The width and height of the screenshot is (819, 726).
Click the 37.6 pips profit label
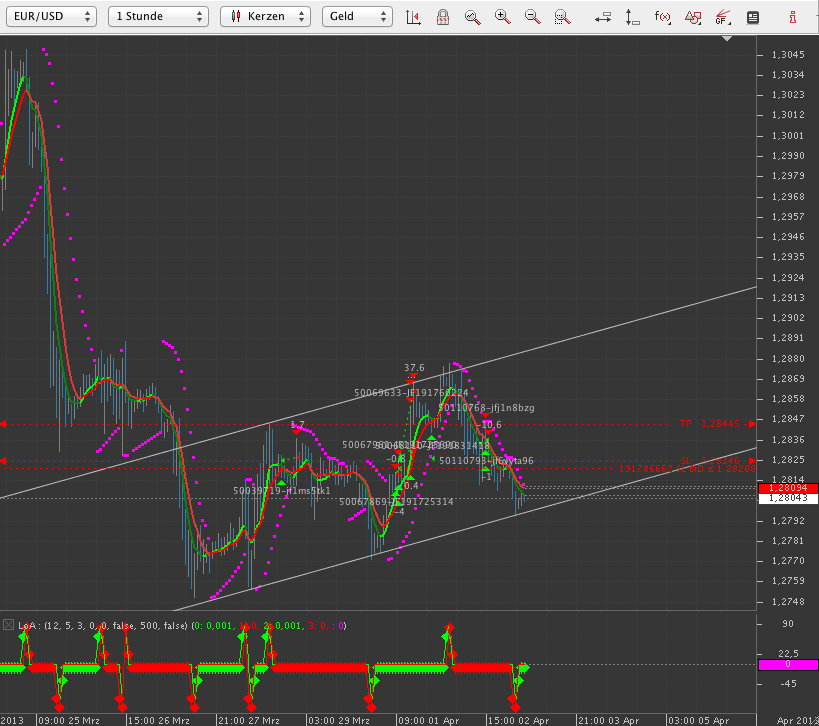[414, 368]
